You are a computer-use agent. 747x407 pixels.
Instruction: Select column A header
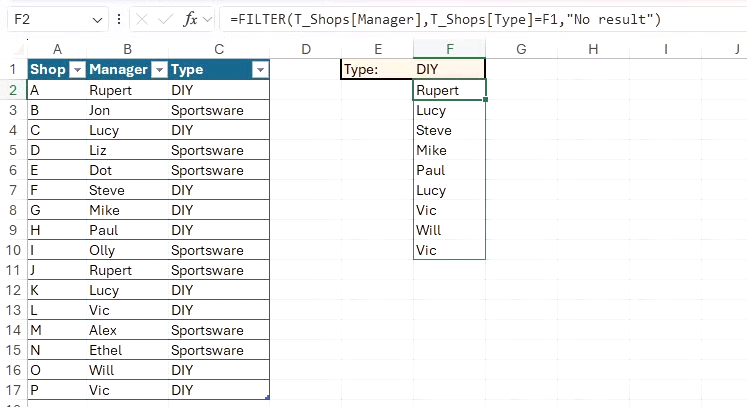pos(57,49)
